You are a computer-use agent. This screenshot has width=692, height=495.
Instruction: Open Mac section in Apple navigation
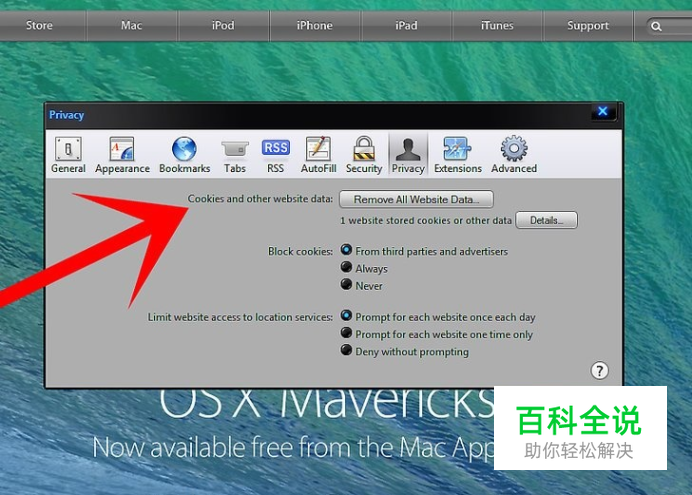pos(132,26)
